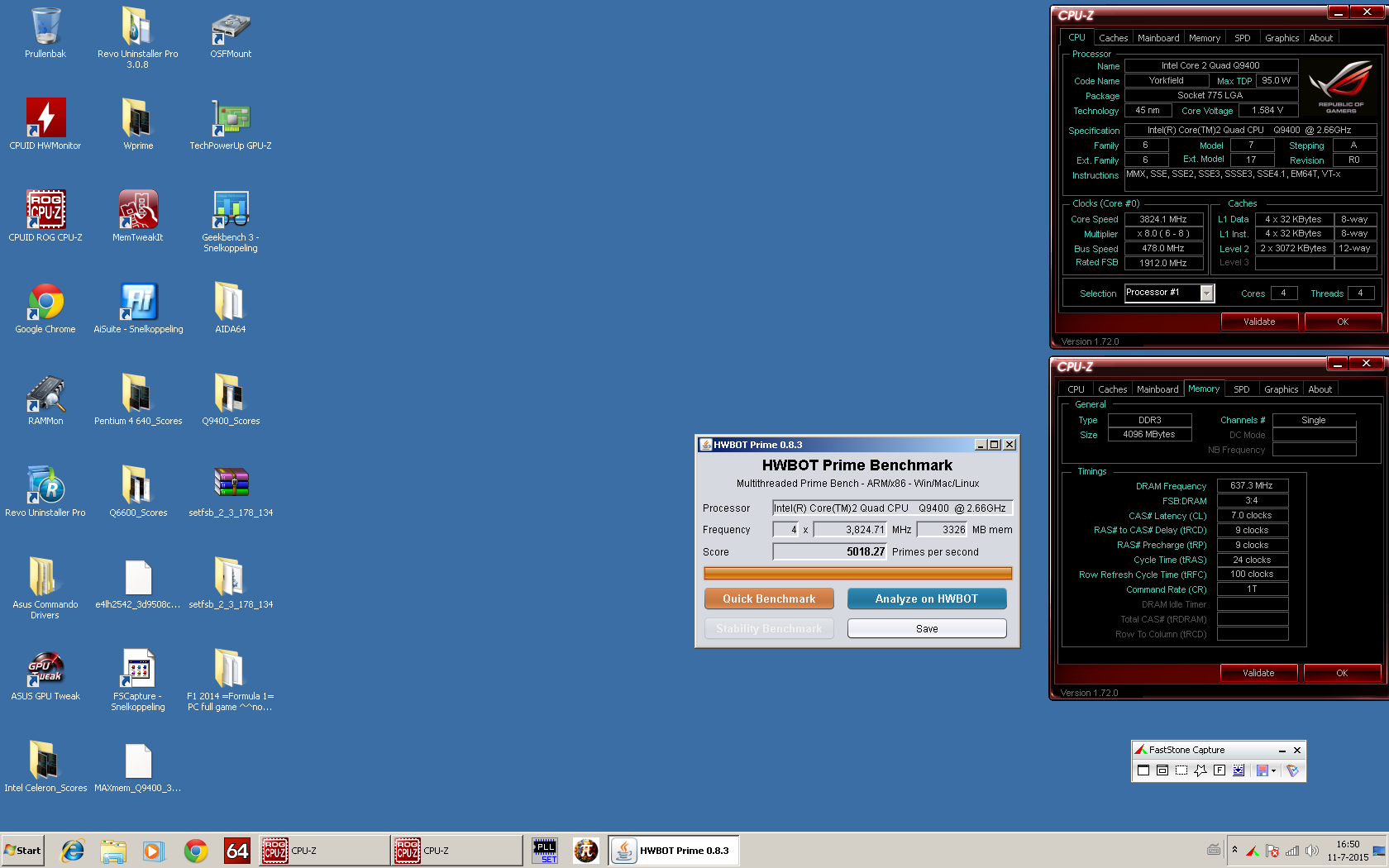Open FastStone Capture settings icon
This screenshot has width=1389, height=868.
point(1293,770)
